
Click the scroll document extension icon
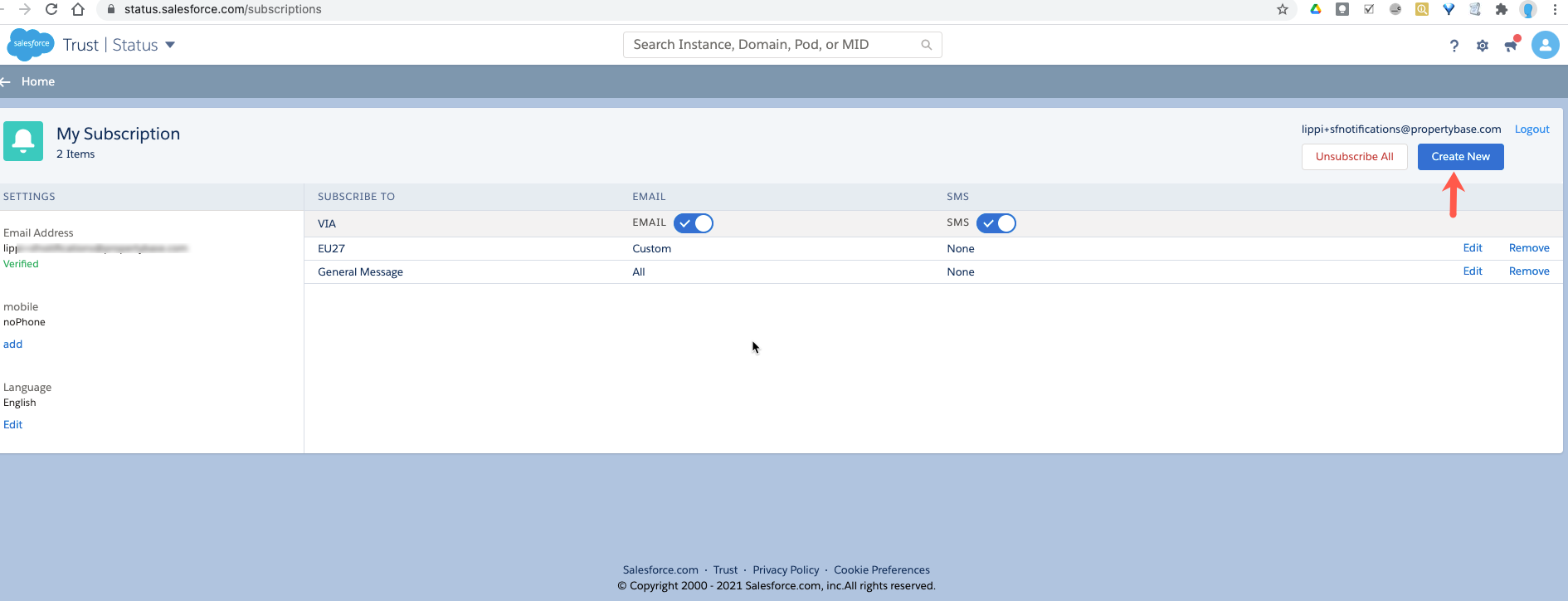[x=1475, y=9]
